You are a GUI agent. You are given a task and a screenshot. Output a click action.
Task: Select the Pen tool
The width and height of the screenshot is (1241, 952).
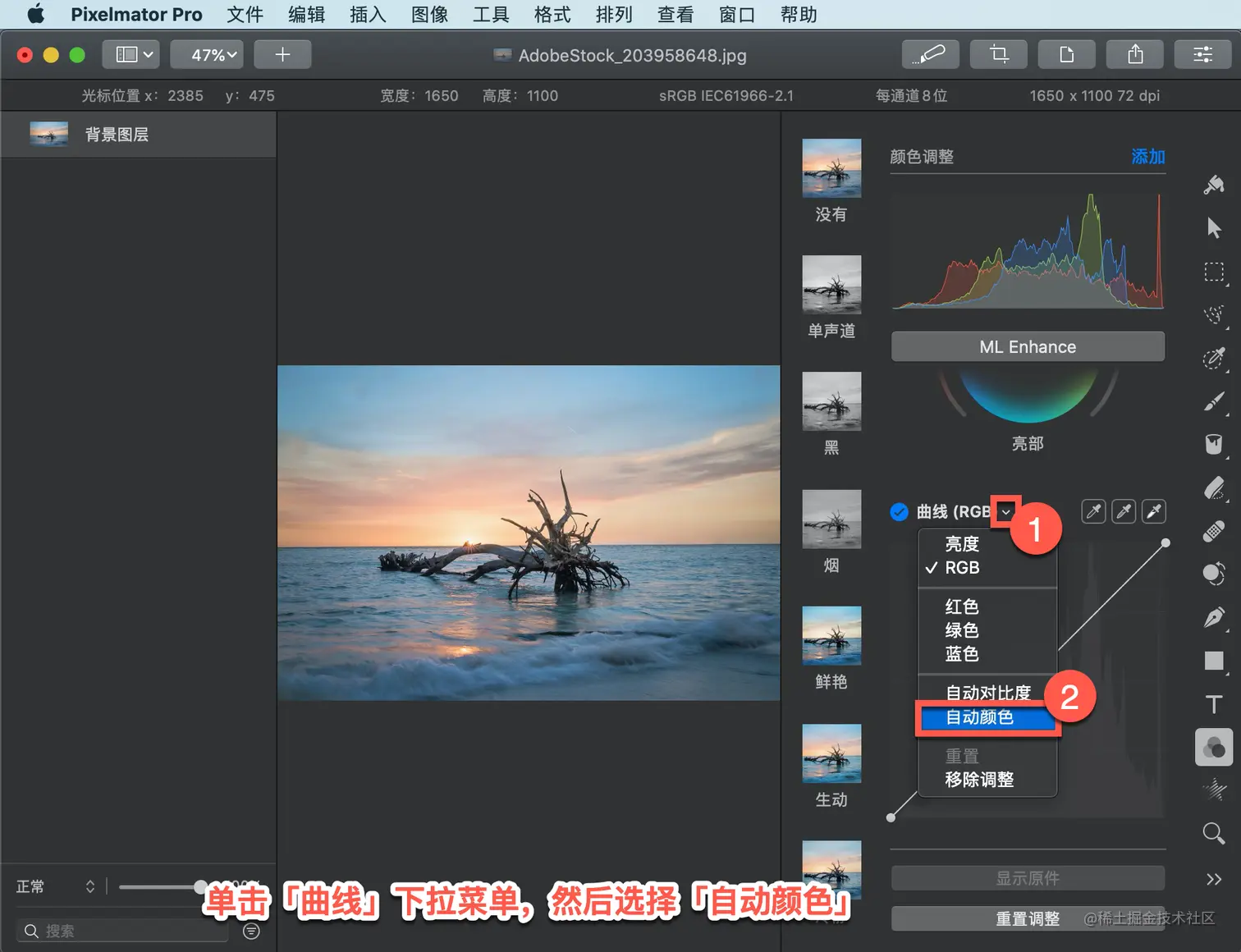click(1214, 617)
